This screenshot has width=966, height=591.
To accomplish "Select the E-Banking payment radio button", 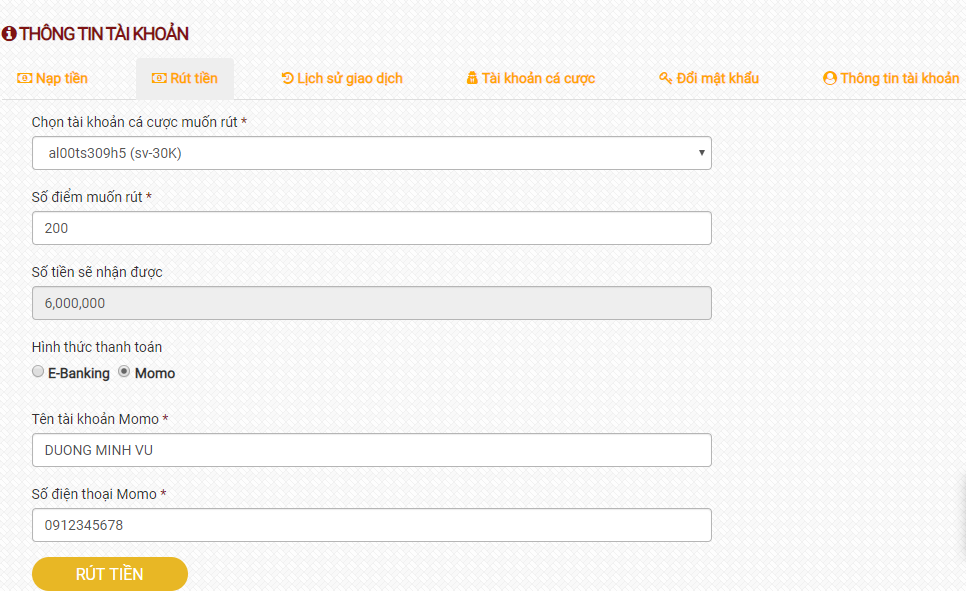I will [x=38, y=372].
